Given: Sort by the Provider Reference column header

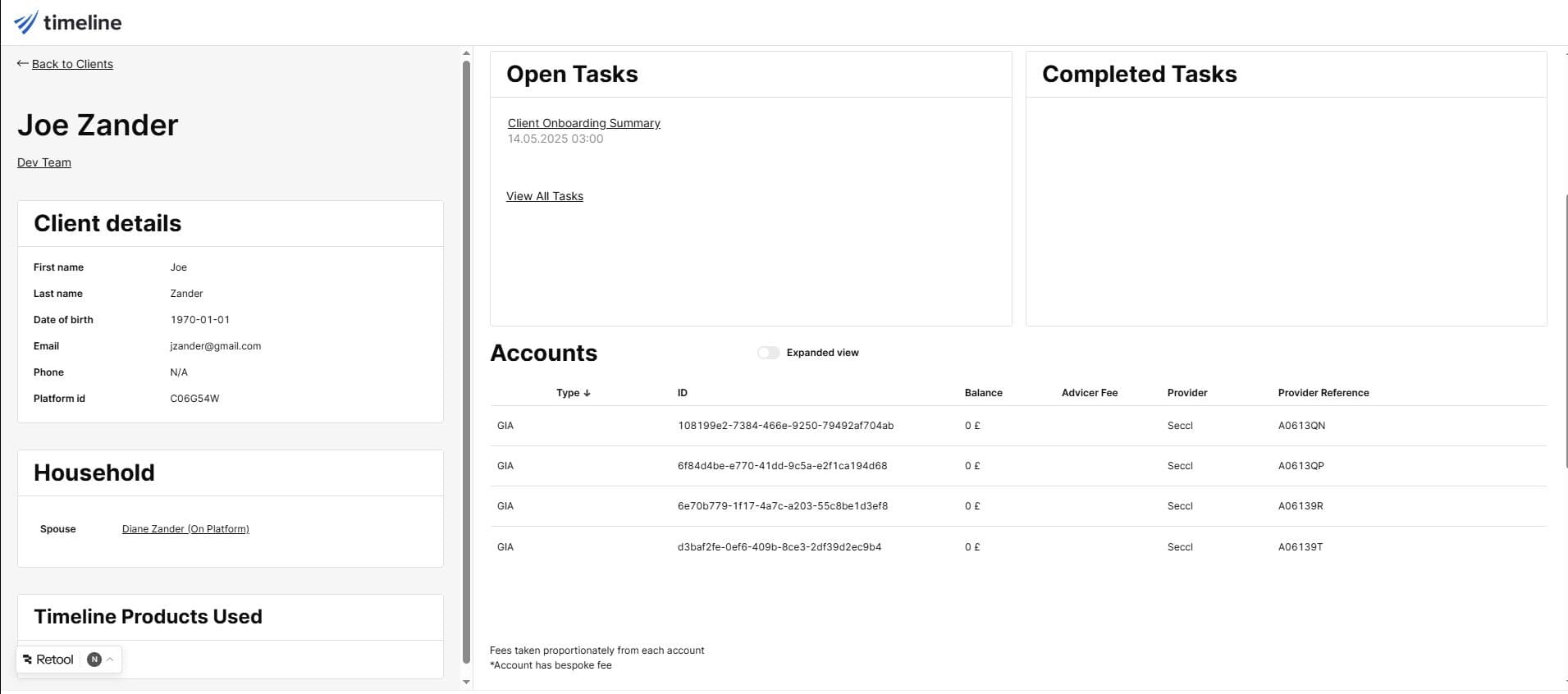Looking at the screenshot, I should pos(1323,393).
